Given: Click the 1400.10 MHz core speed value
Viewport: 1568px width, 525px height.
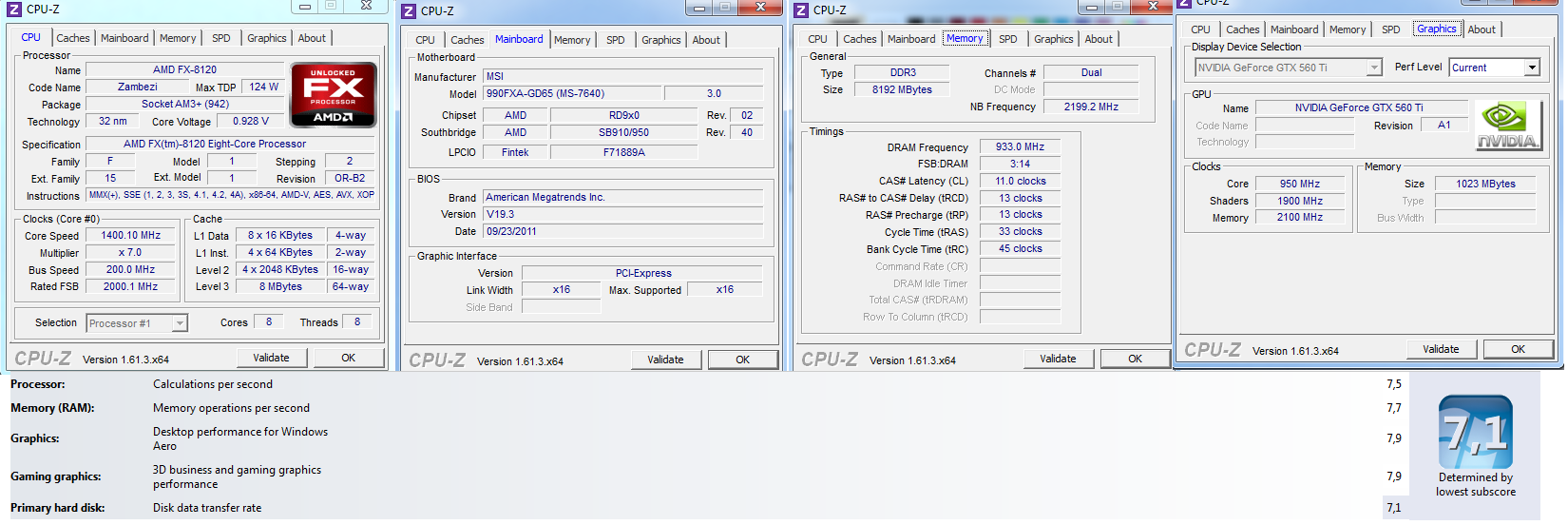Looking at the screenshot, I should (x=131, y=236).
